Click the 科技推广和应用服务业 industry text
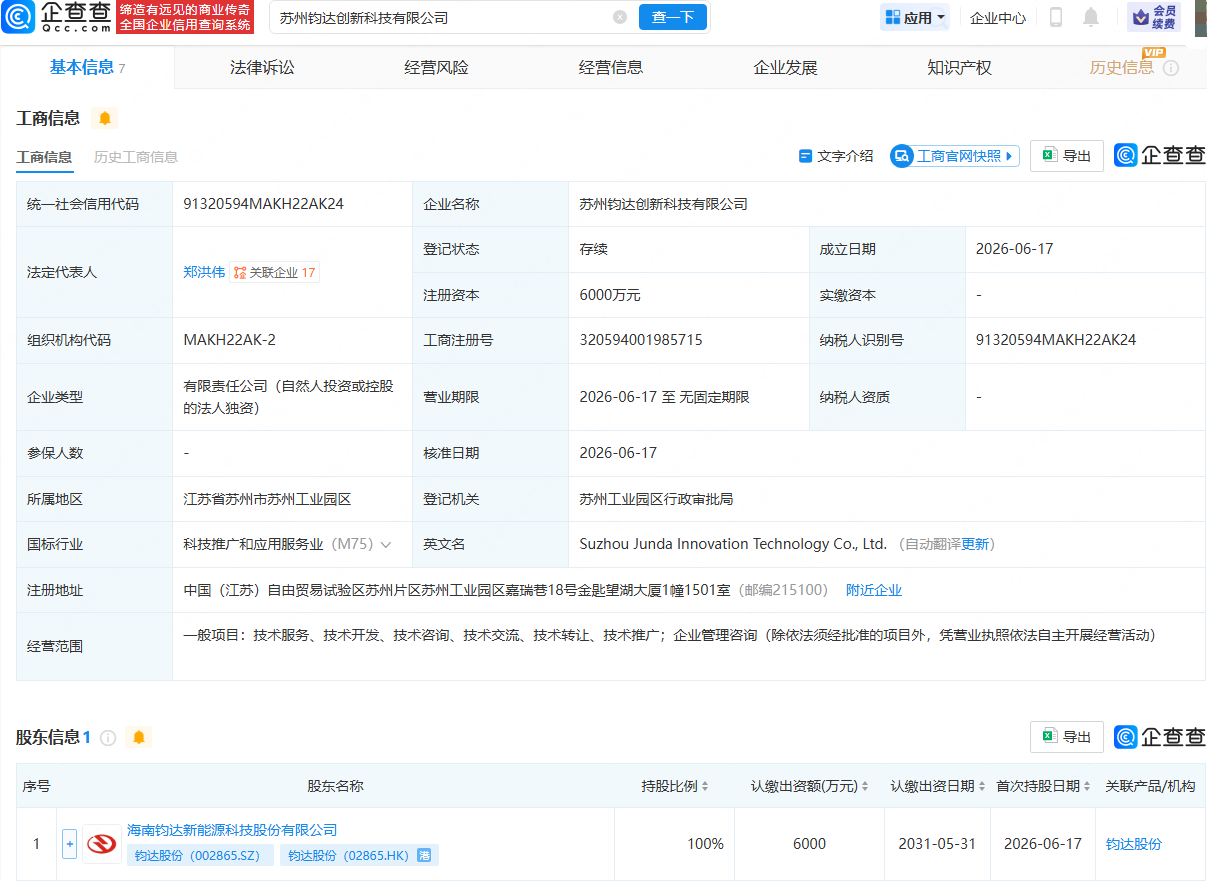Screen dimensions: 1207x881 coord(253,545)
